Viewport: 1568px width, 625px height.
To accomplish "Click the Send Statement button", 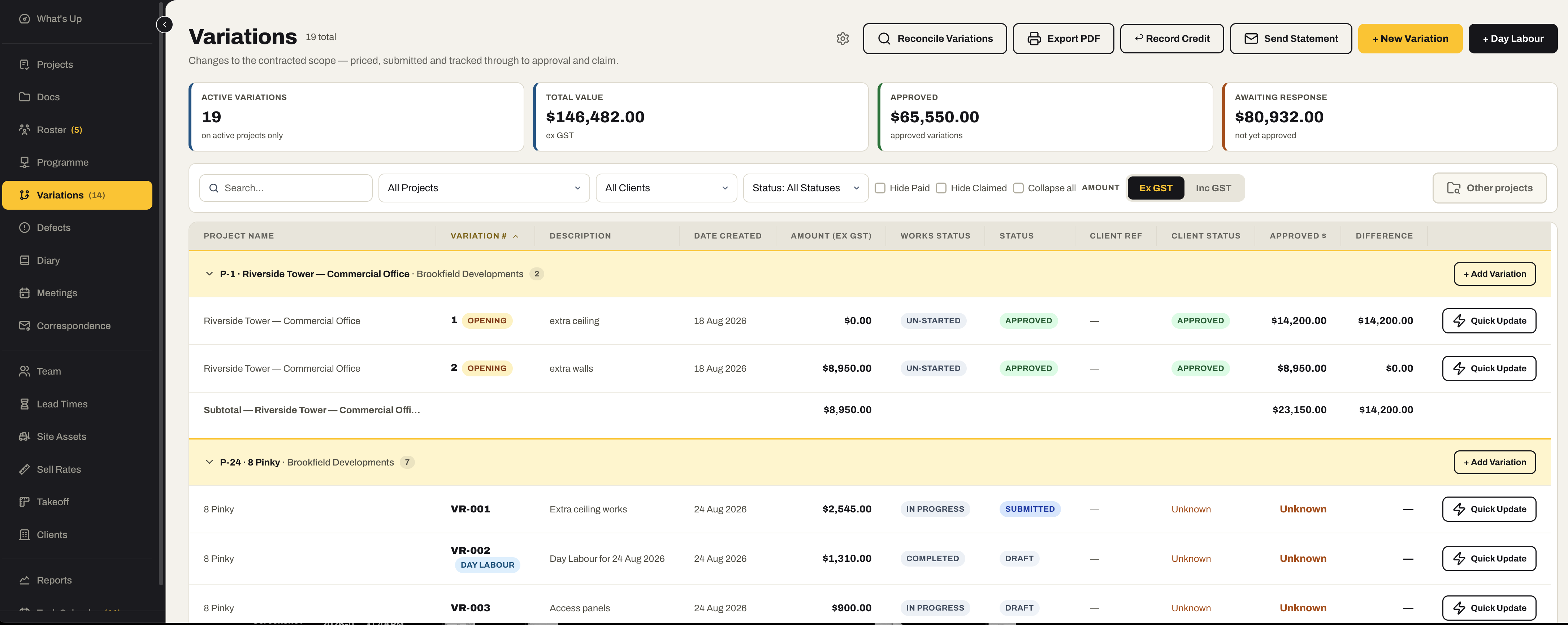I will (1290, 39).
